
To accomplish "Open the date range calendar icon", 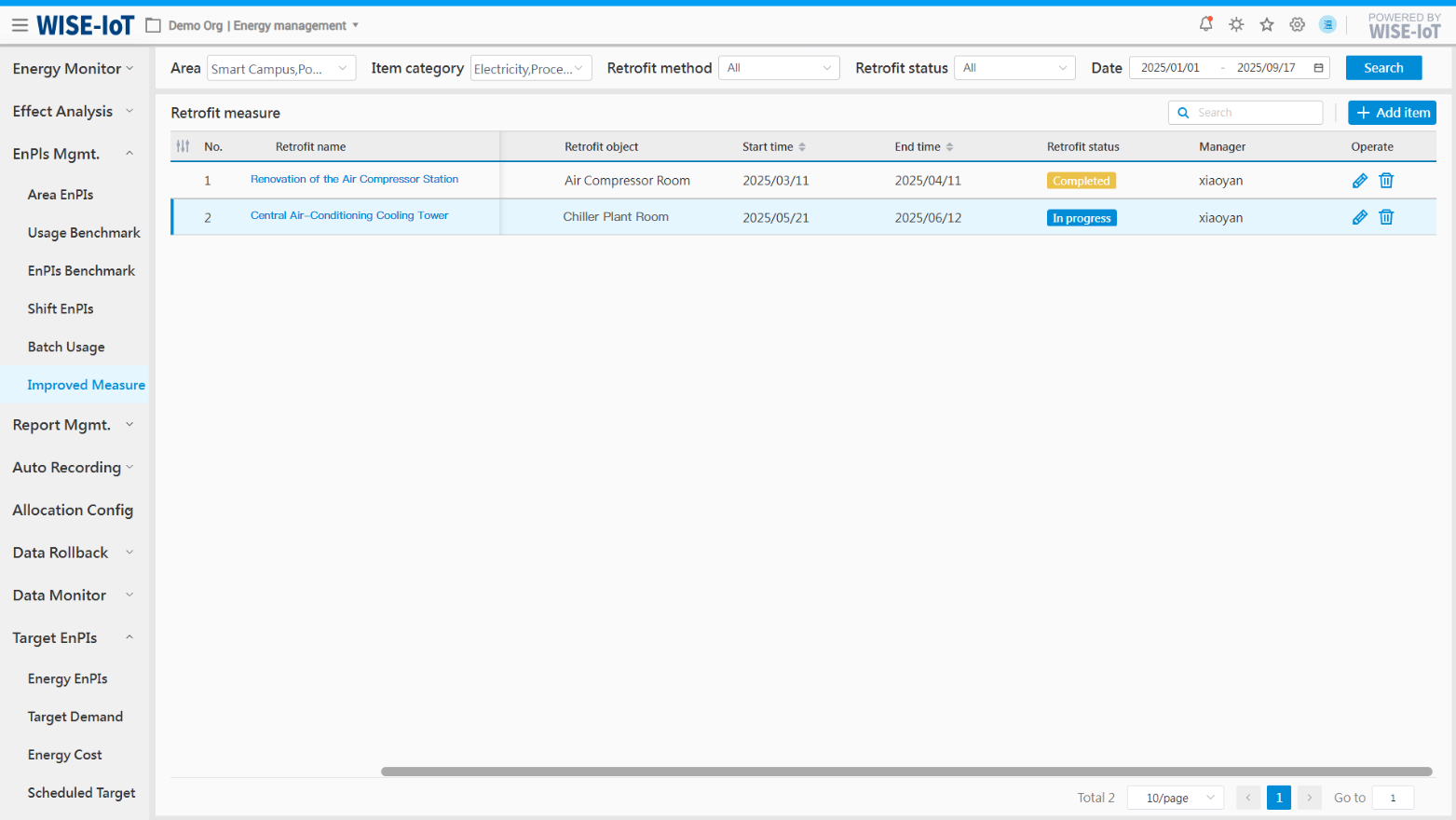I will (x=1318, y=68).
